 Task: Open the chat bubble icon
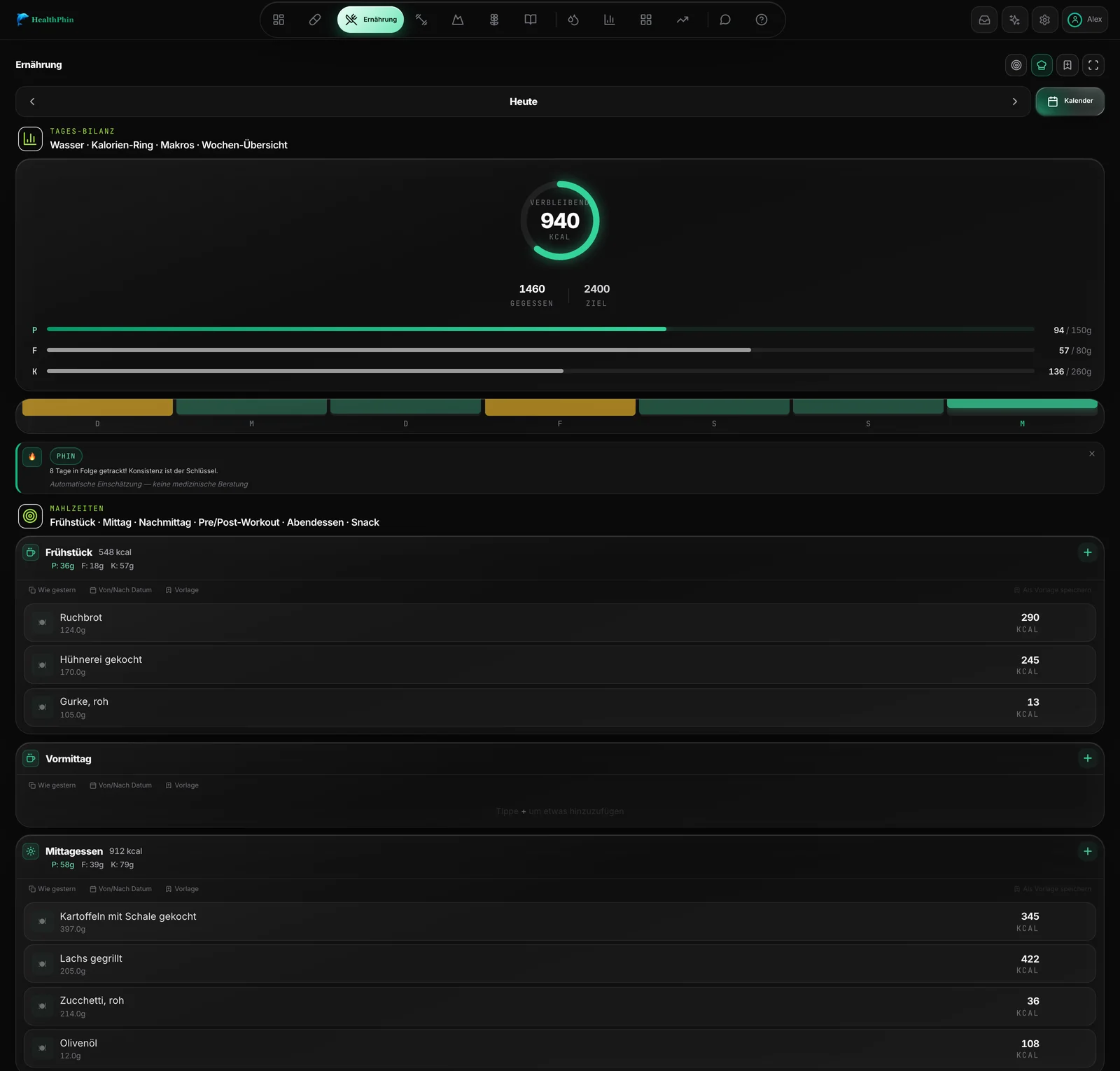click(x=725, y=20)
